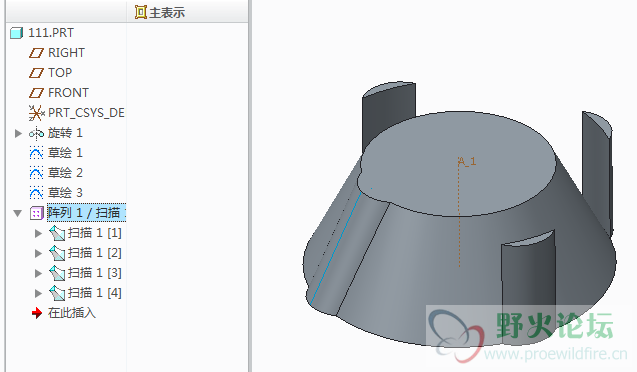The width and height of the screenshot is (637, 372).
Task: Click the 草绘 1 sketch icon
Action: [x=36, y=153]
